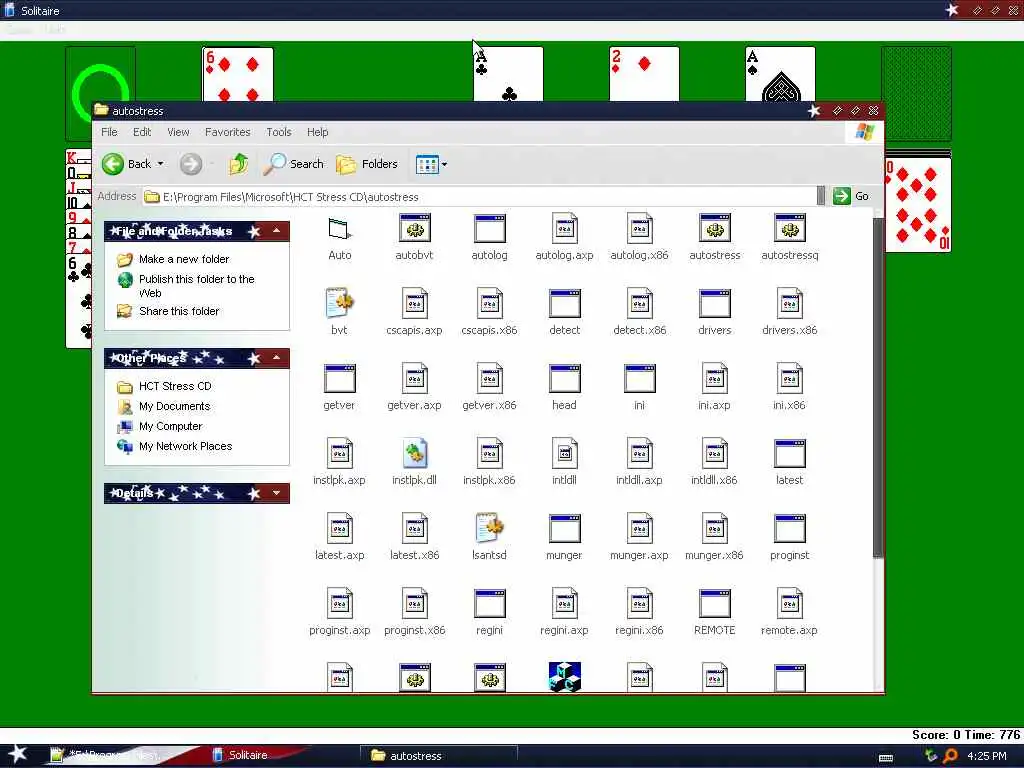Open My Documents link
Screen dimensions: 1024x768
[x=174, y=406]
